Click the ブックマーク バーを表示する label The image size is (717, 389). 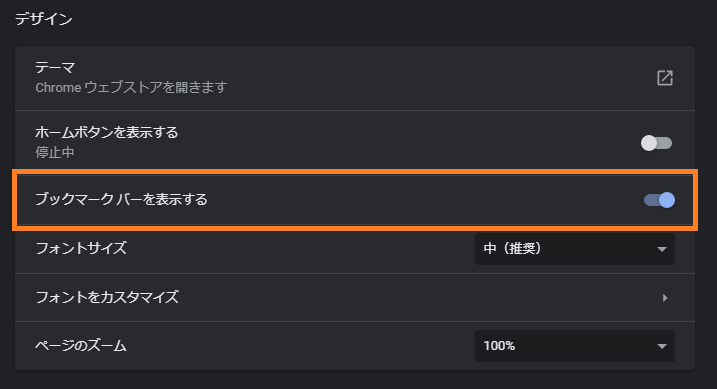coord(121,200)
